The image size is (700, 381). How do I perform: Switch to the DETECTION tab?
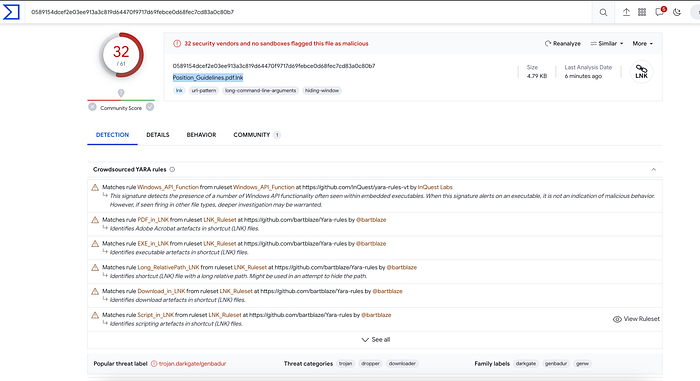112,135
